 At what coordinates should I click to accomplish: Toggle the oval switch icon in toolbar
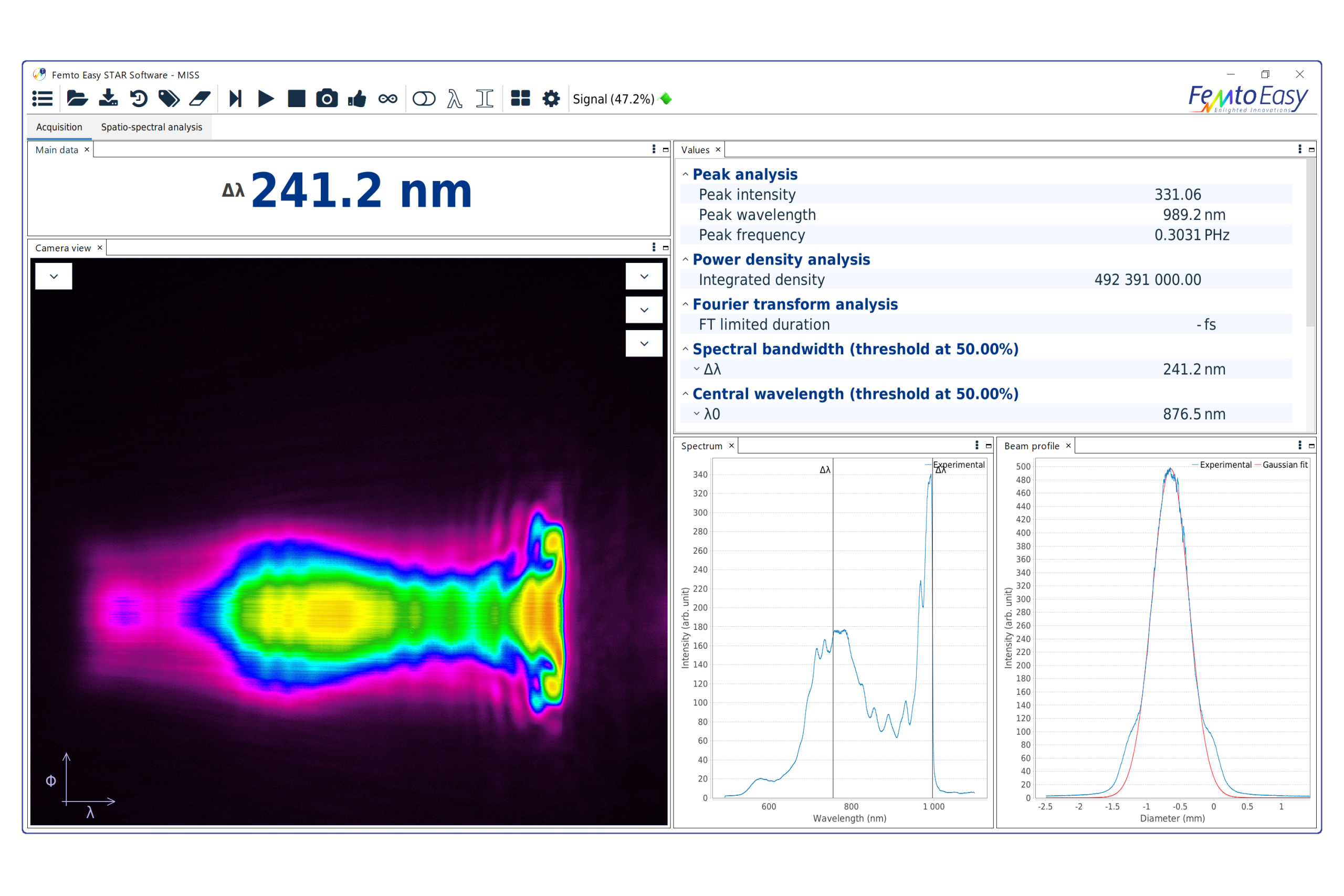click(x=424, y=99)
